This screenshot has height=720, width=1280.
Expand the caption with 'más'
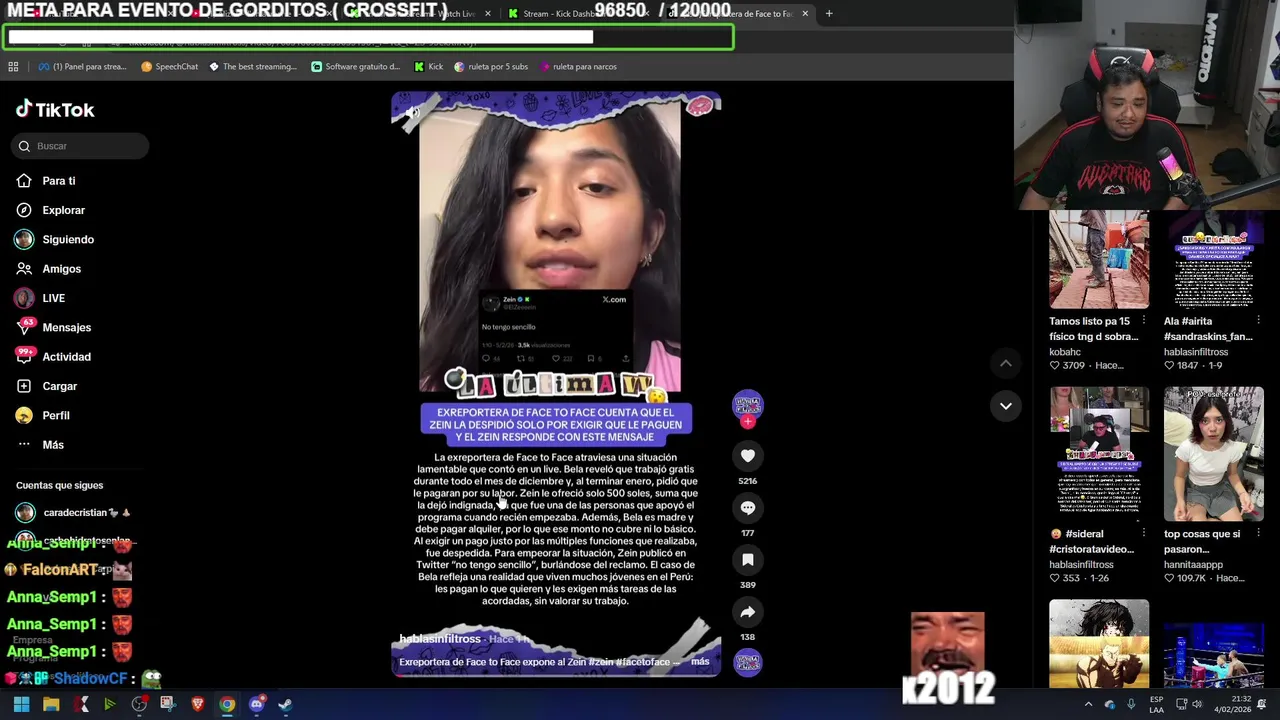coord(700,662)
